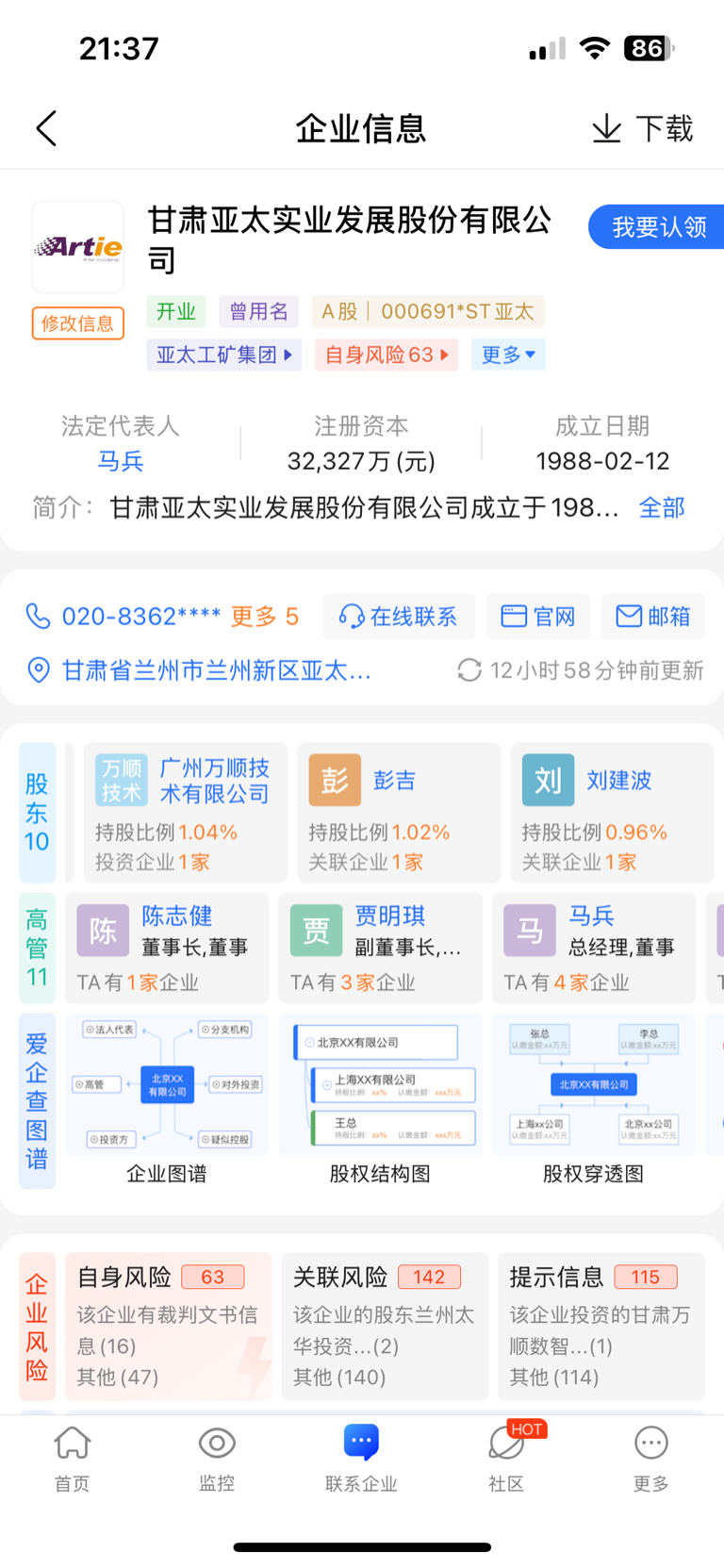Viewport: 724px width, 1568px height.
Task: Open the 企业风险 side tab
Action: [x=37, y=1327]
